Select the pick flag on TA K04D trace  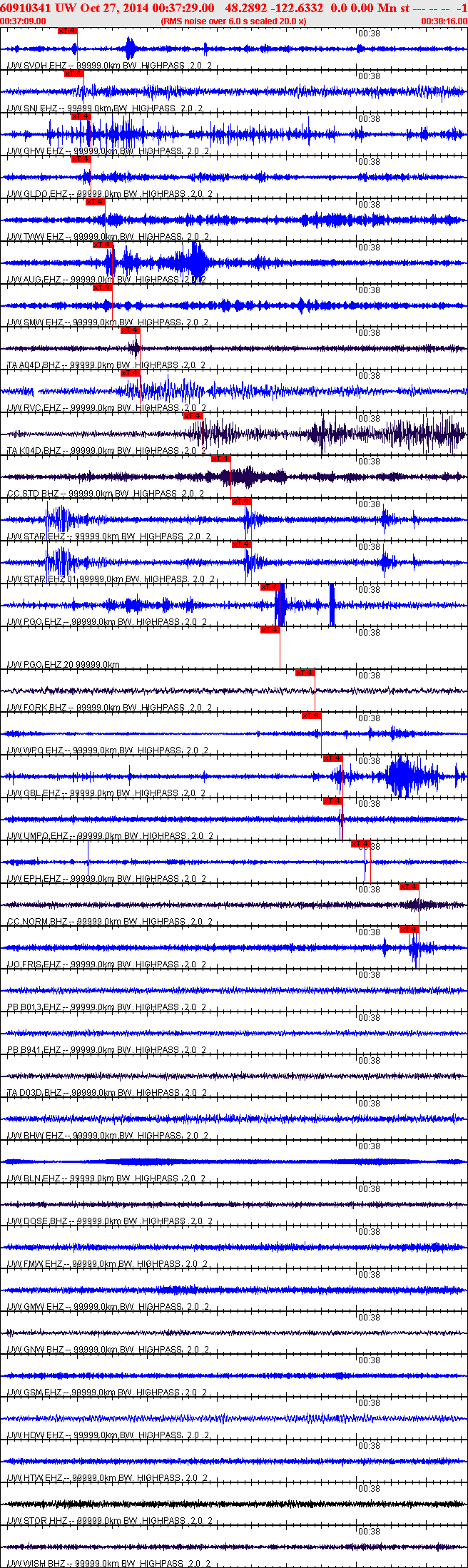193,416
